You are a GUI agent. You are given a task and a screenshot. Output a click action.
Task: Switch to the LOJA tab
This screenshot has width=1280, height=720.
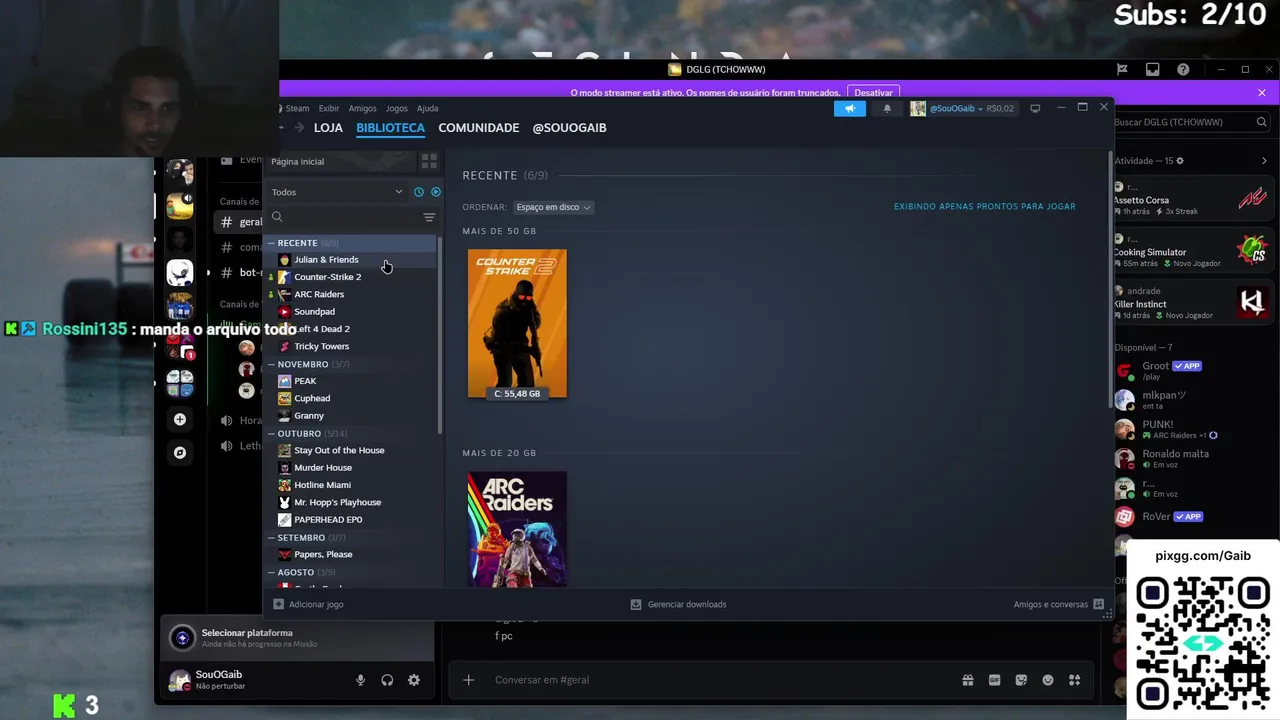(328, 128)
